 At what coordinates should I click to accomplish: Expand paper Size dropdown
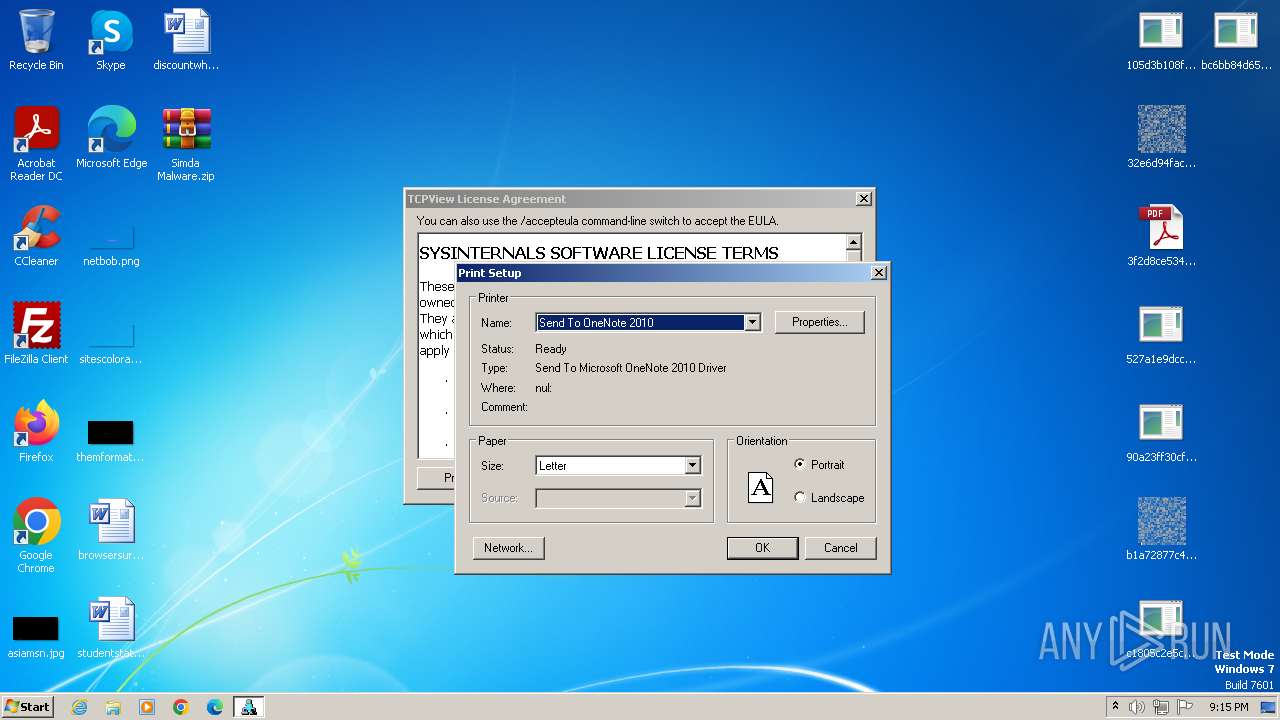tap(692, 465)
